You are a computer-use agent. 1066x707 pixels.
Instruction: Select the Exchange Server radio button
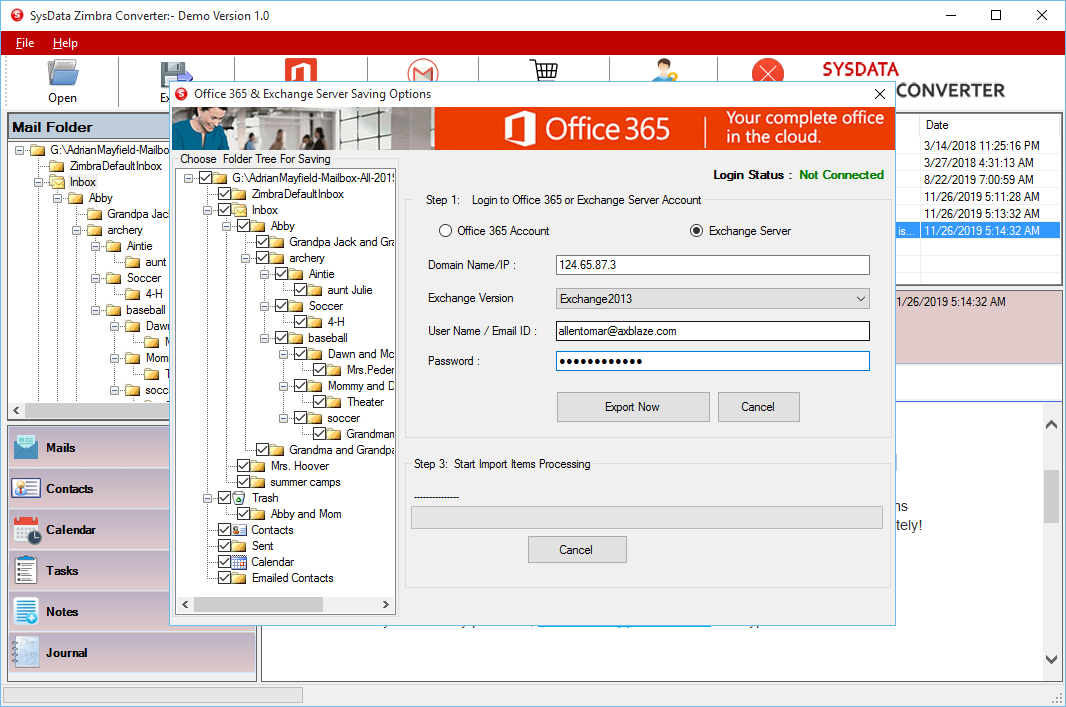(x=697, y=231)
